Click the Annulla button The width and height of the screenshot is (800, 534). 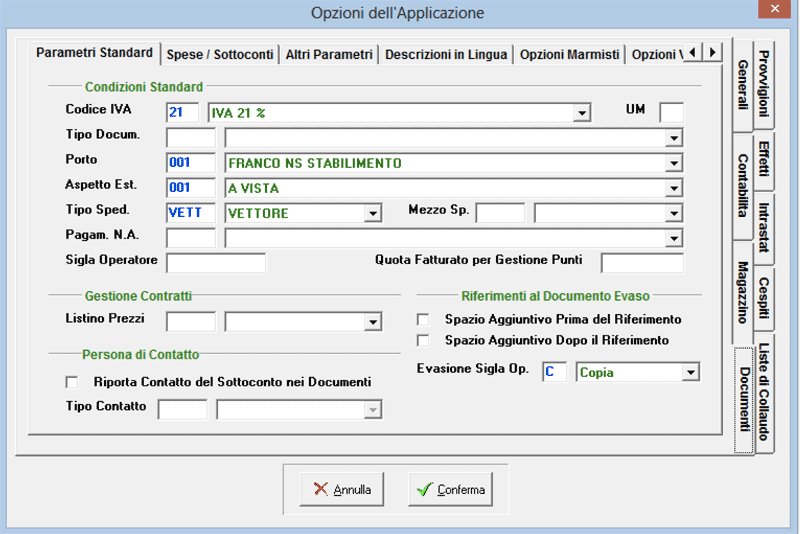click(342, 490)
